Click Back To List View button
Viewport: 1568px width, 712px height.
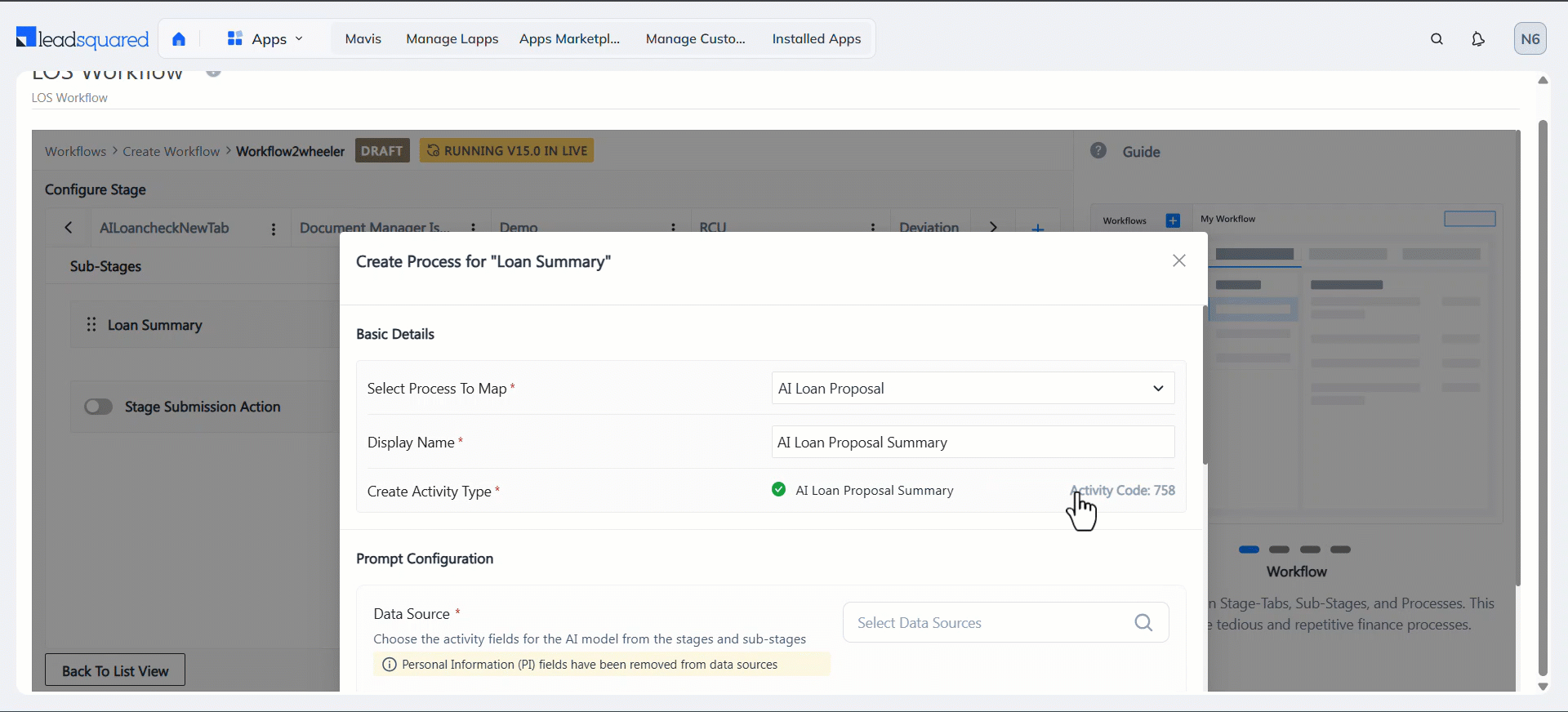point(115,670)
